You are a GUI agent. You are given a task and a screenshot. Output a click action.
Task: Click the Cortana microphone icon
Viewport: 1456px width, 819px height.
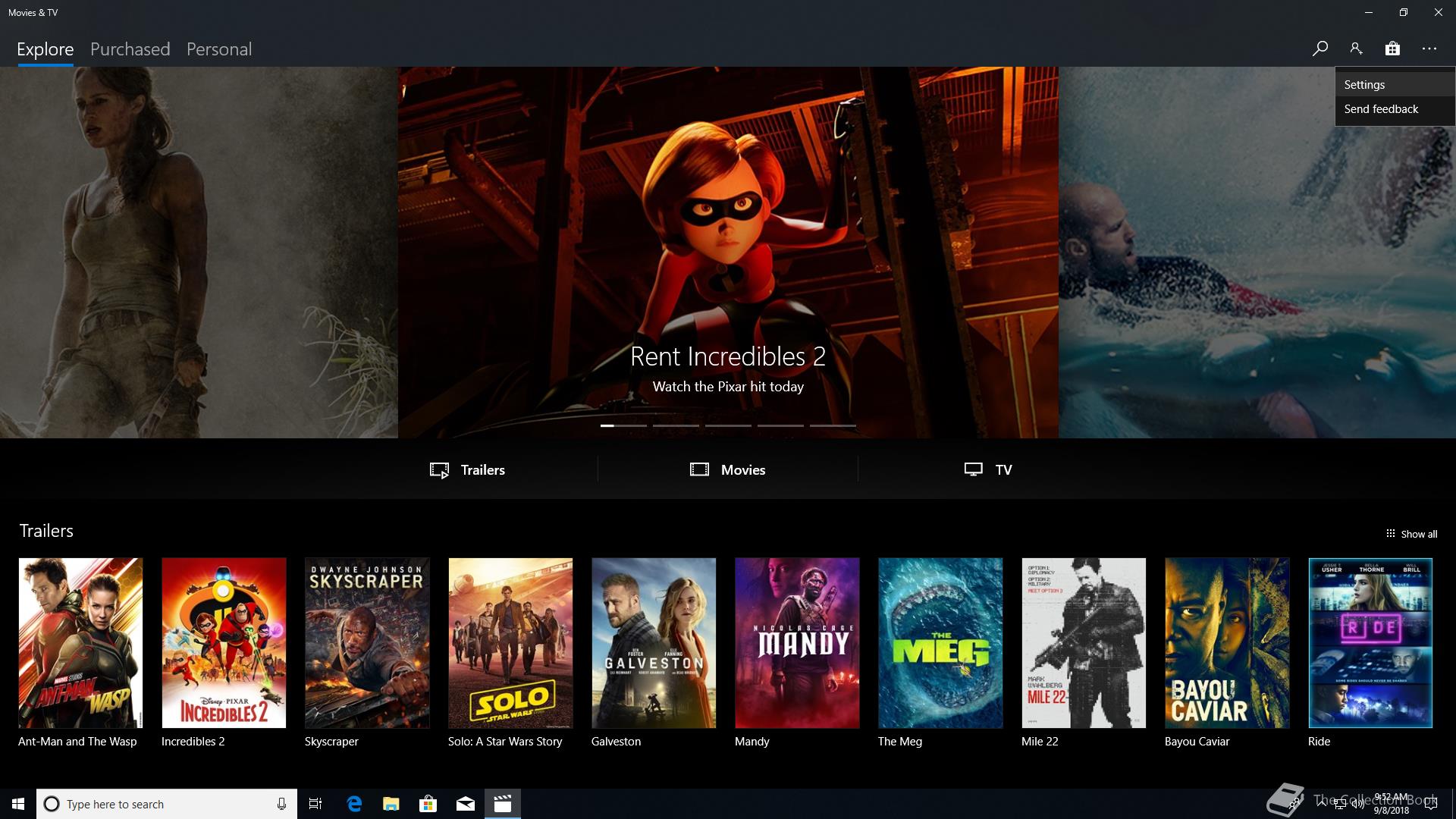pos(281,804)
